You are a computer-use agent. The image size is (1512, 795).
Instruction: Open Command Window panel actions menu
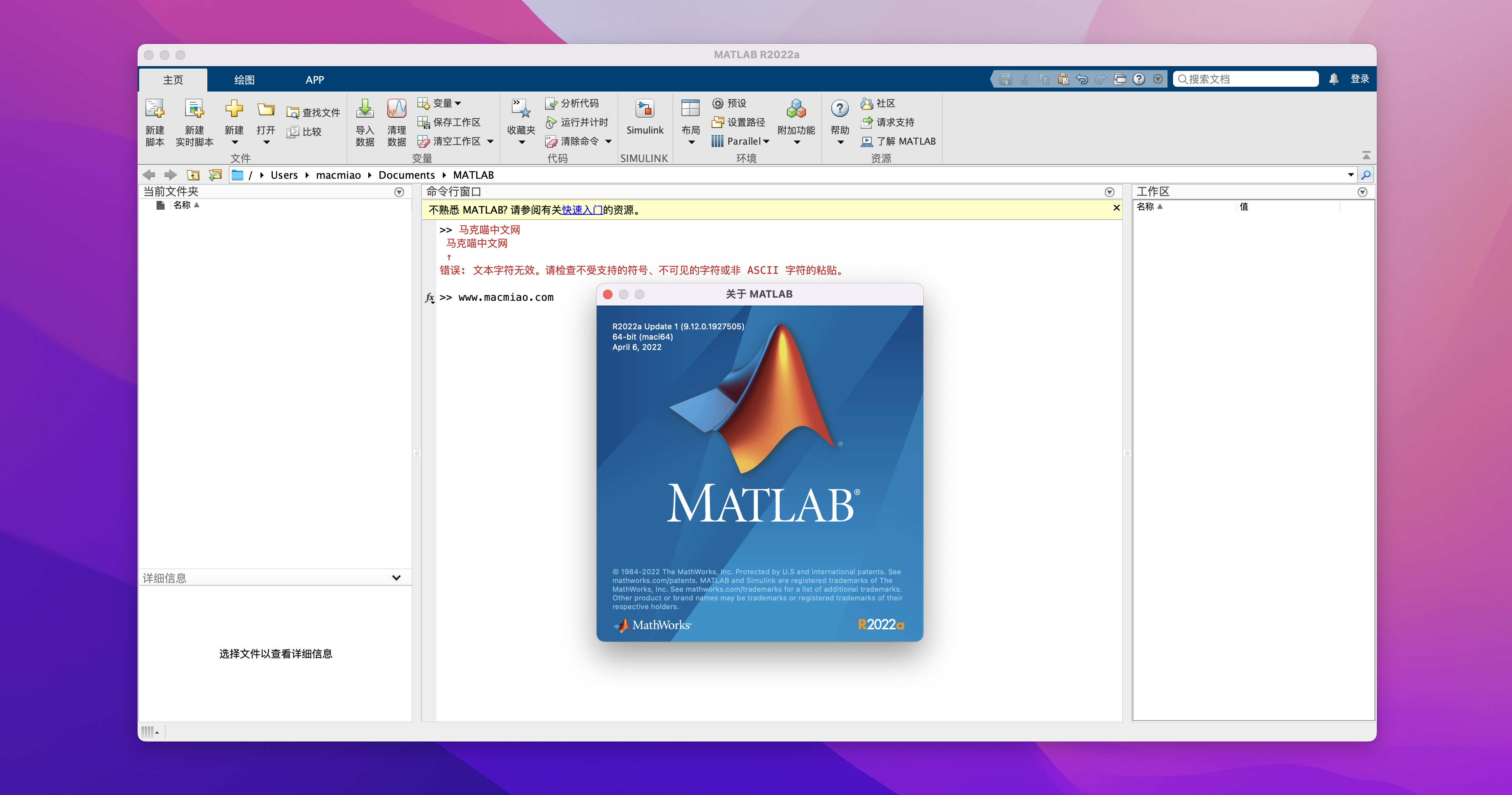point(1109,192)
